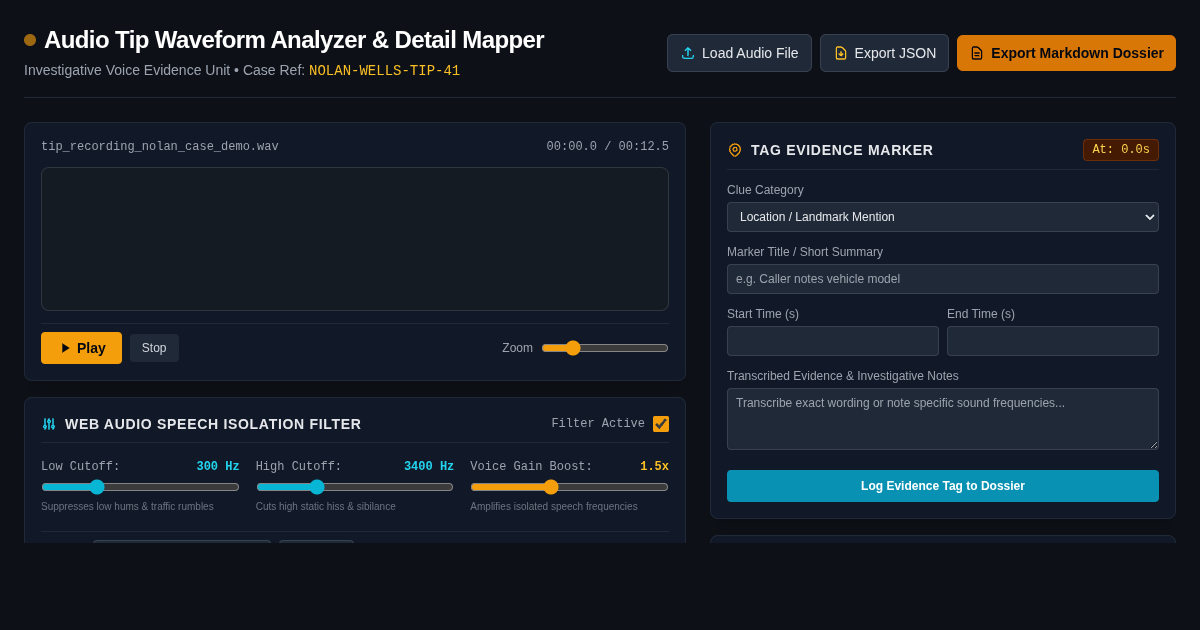Click the Play triangle icon

65,348
